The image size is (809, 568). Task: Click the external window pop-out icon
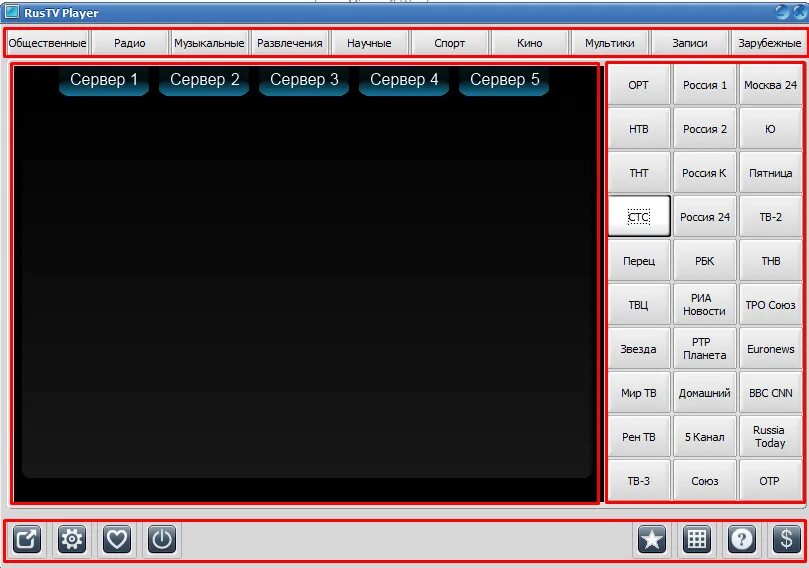pos(27,539)
